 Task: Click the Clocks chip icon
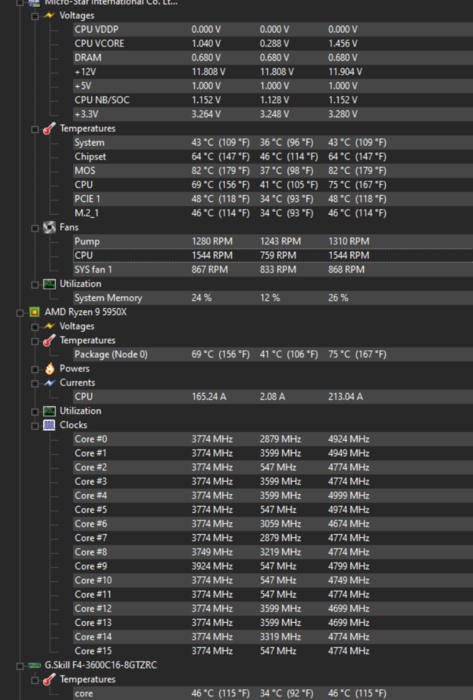[49, 425]
